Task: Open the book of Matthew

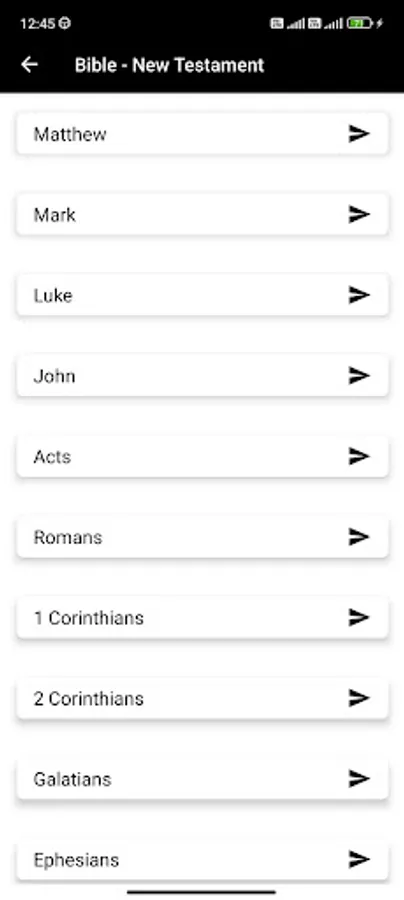Action: click(x=203, y=134)
